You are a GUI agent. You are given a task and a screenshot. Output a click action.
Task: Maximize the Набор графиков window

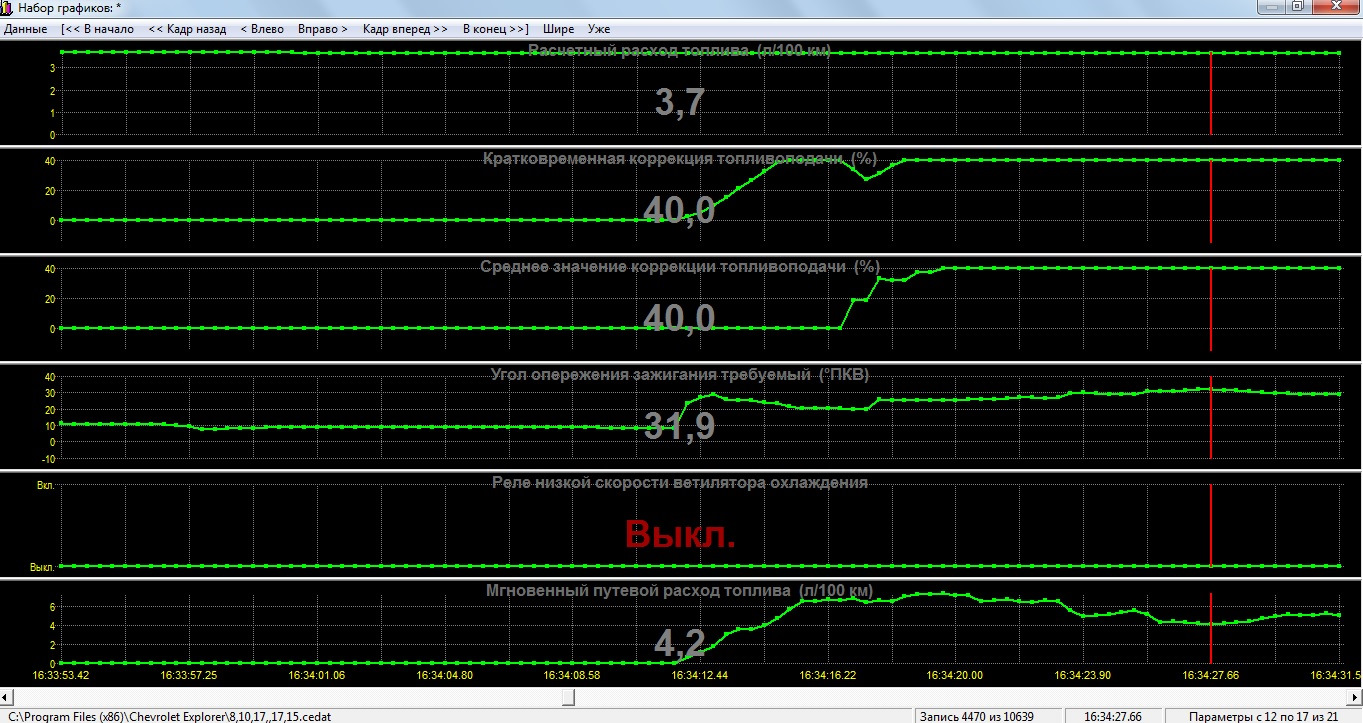[x=1296, y=7]
